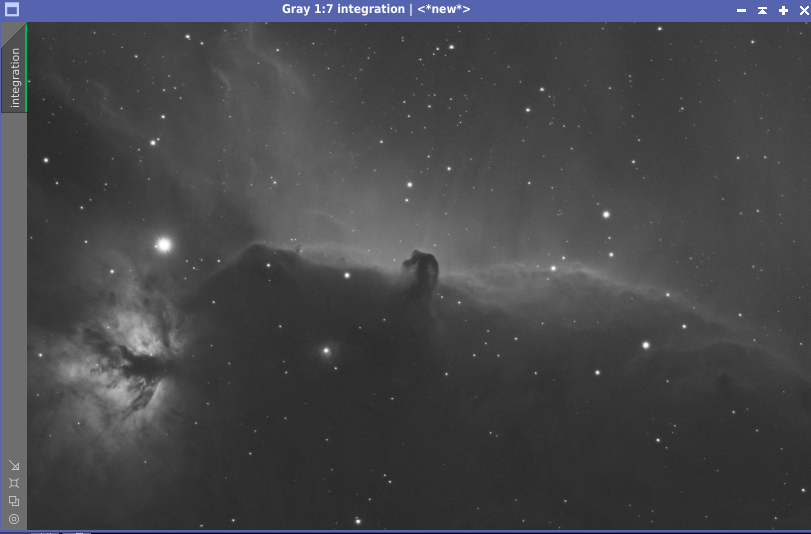Select the integration view tab

[14, 68]
